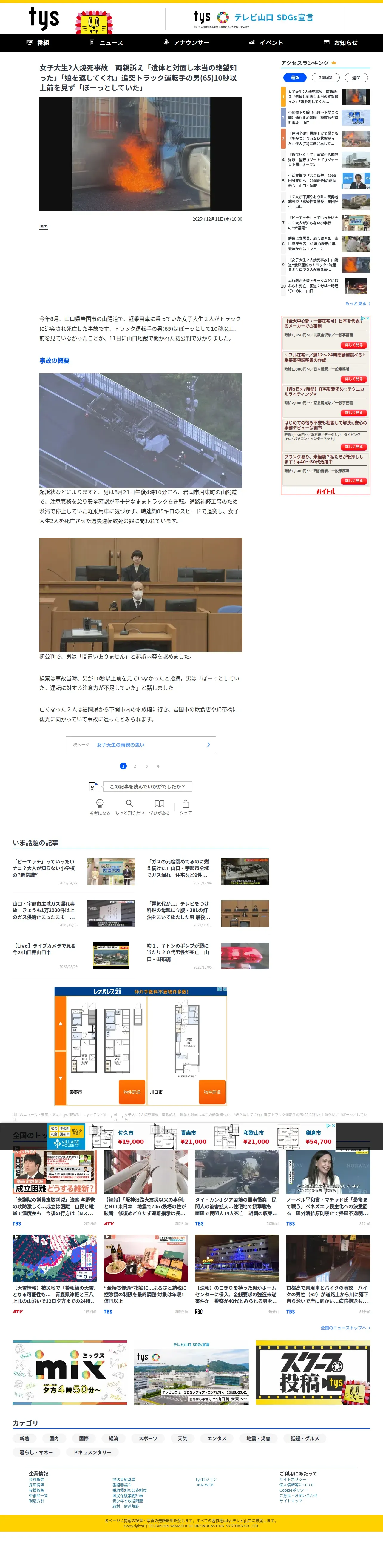Select the 地震・災害 category chip
Screen dimensions: 383x1568
(x=258, y=1438)
